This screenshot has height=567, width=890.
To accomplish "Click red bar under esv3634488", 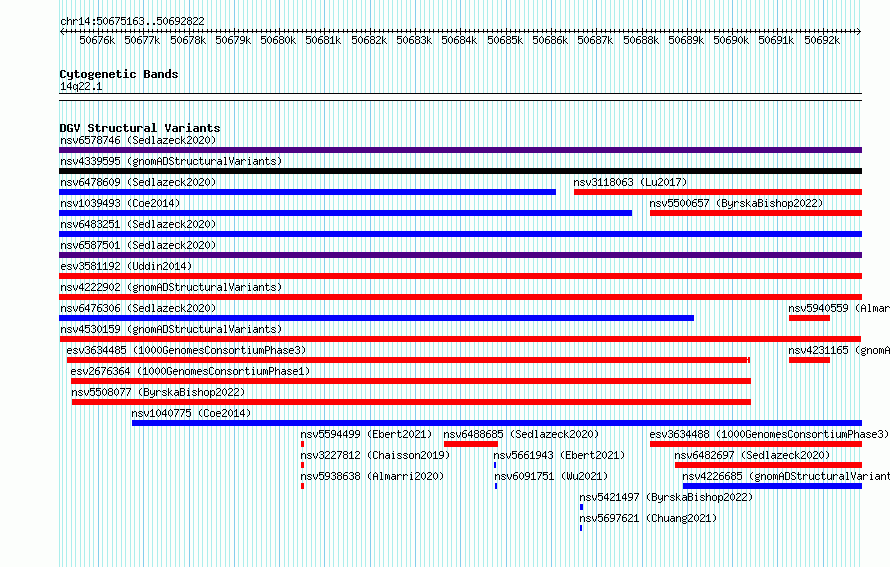I will [x=756, y=444].
